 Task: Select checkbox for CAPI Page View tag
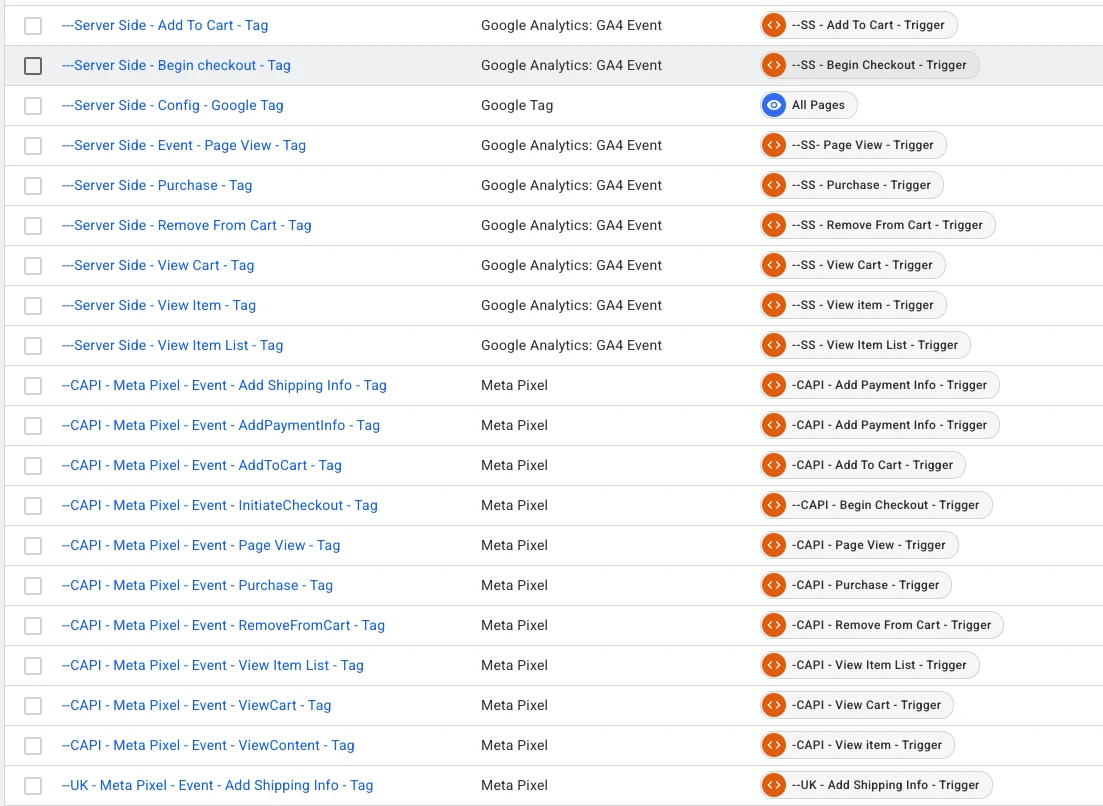pyautogui.click(x=33, y=546)
